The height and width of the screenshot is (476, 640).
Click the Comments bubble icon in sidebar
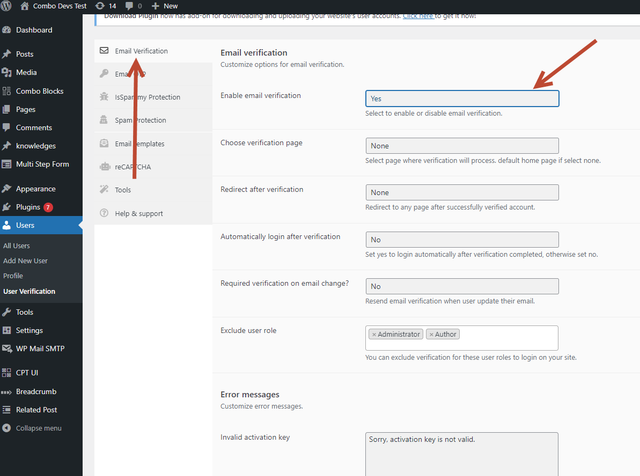[x=7, y=127]
